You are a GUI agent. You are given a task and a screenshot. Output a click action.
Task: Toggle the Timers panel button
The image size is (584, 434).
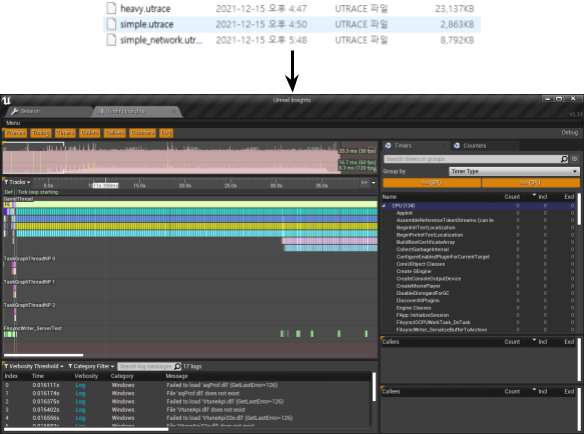click(65, 133)
